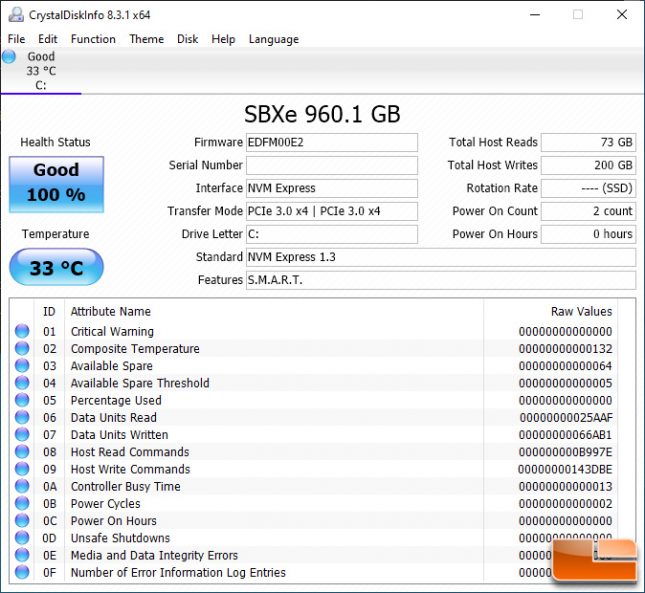The height and width of the screenshot is (593, 645).
Task: Open the Function menu
Action: [93, 39]
